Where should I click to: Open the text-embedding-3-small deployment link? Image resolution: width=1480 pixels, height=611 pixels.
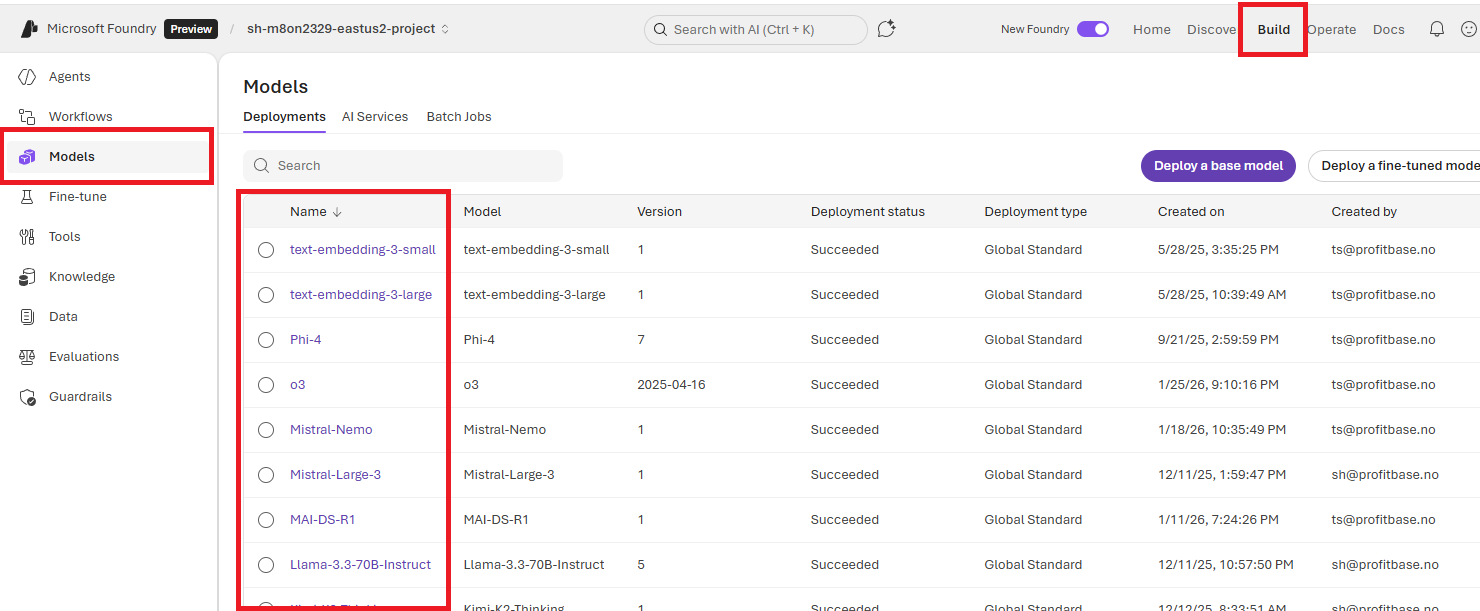tap(362, 250)
